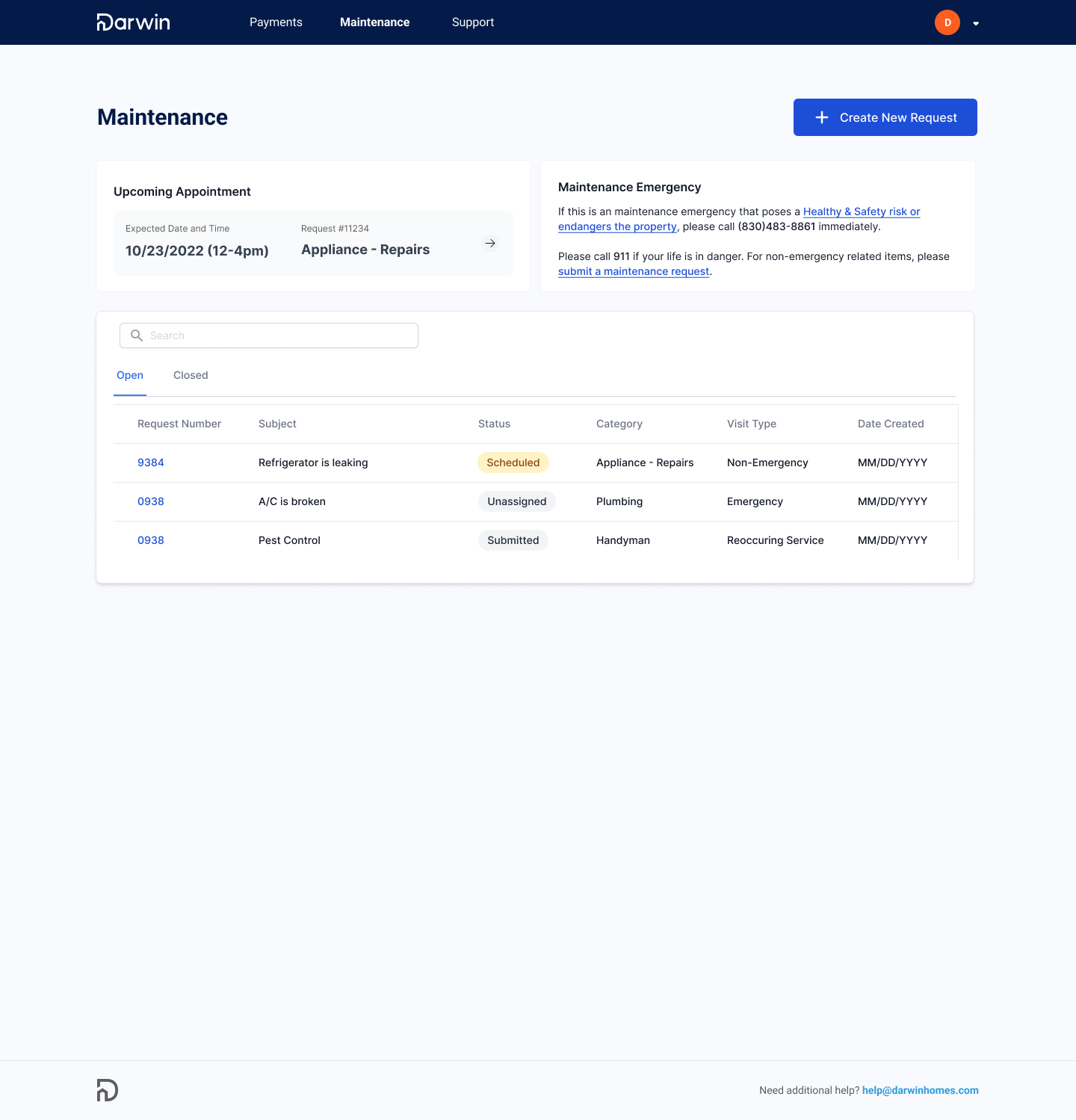
Task: Go to the Maintenance nav item
Action: [x=374, y=22]
